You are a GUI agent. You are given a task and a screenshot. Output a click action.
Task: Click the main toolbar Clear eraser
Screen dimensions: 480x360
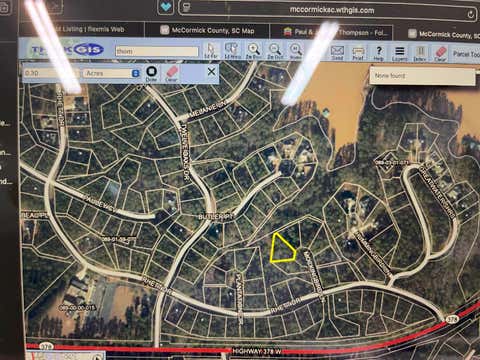[440, 54]
